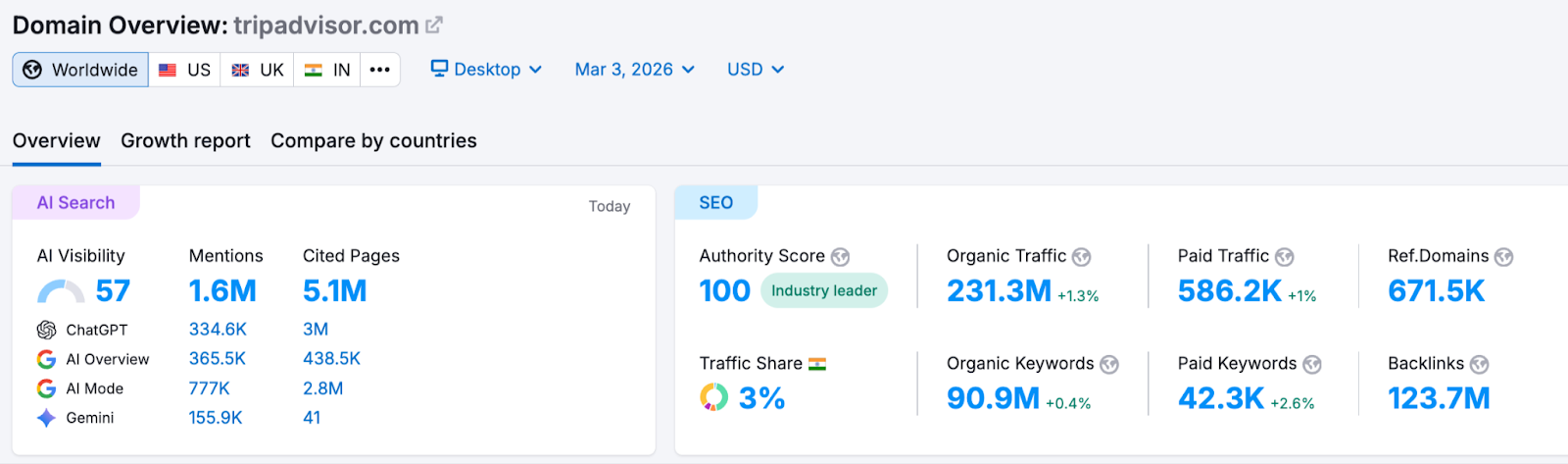
Task: Open Paid Traffic value 586.2K
Action: [x=1230, y=291]
